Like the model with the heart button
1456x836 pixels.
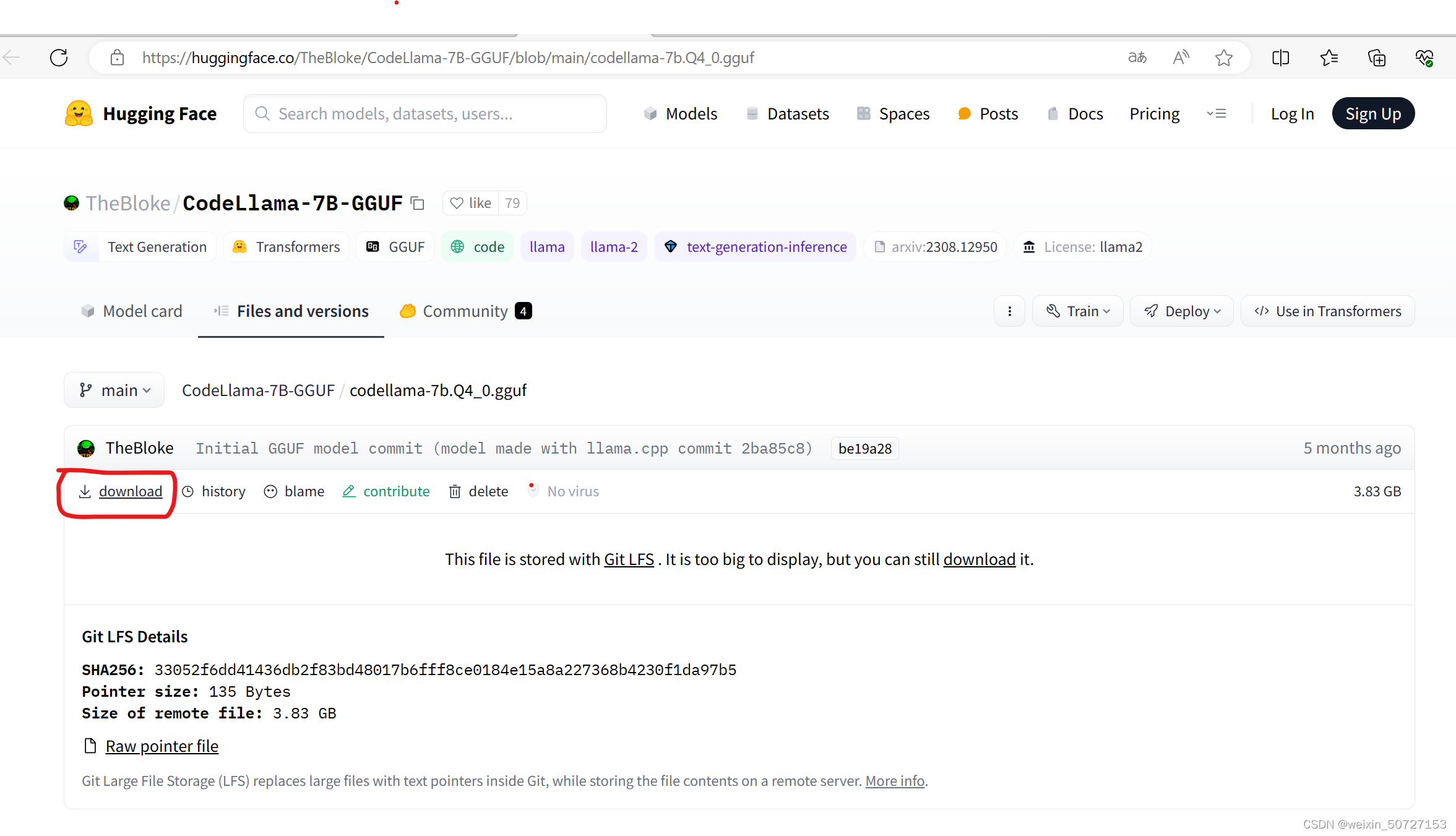click(x=471, y=203)
